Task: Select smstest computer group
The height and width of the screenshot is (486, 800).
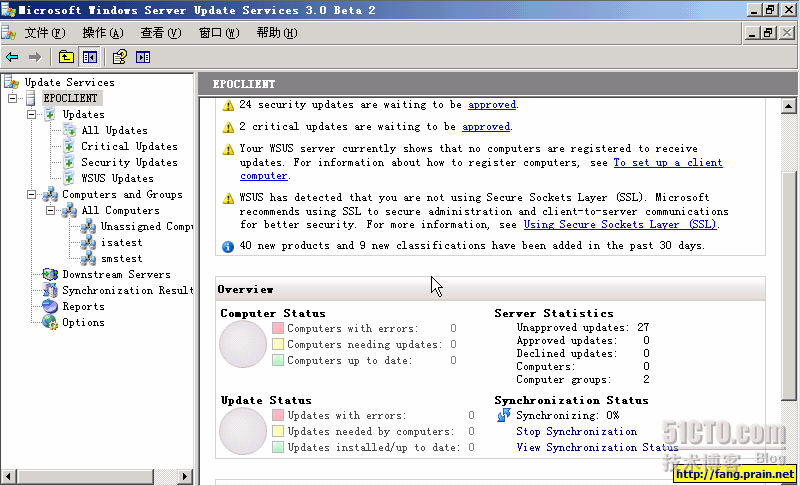Action: [121, 259]
